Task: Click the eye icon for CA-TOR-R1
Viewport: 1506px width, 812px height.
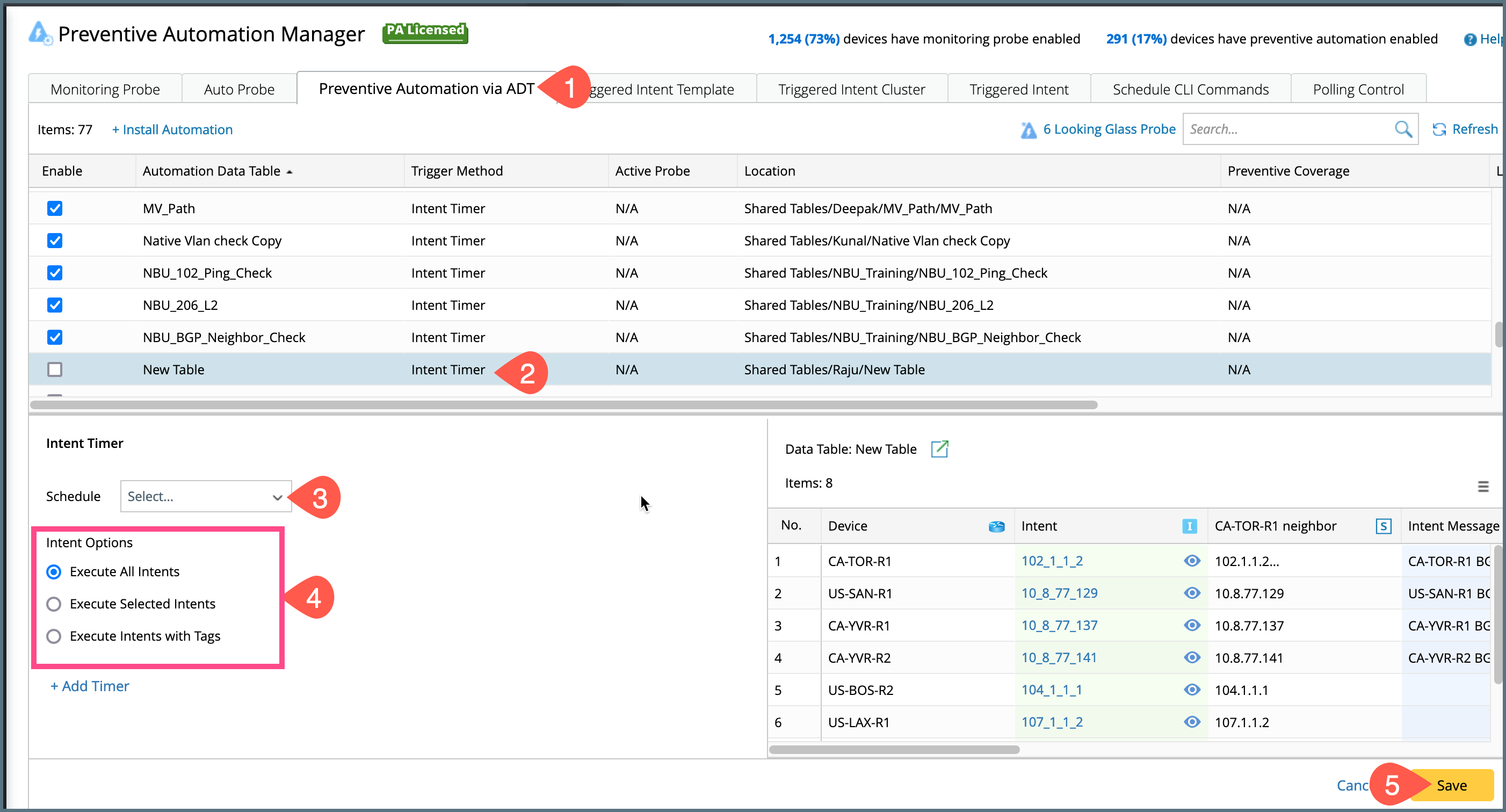Action: (1191, 561)
